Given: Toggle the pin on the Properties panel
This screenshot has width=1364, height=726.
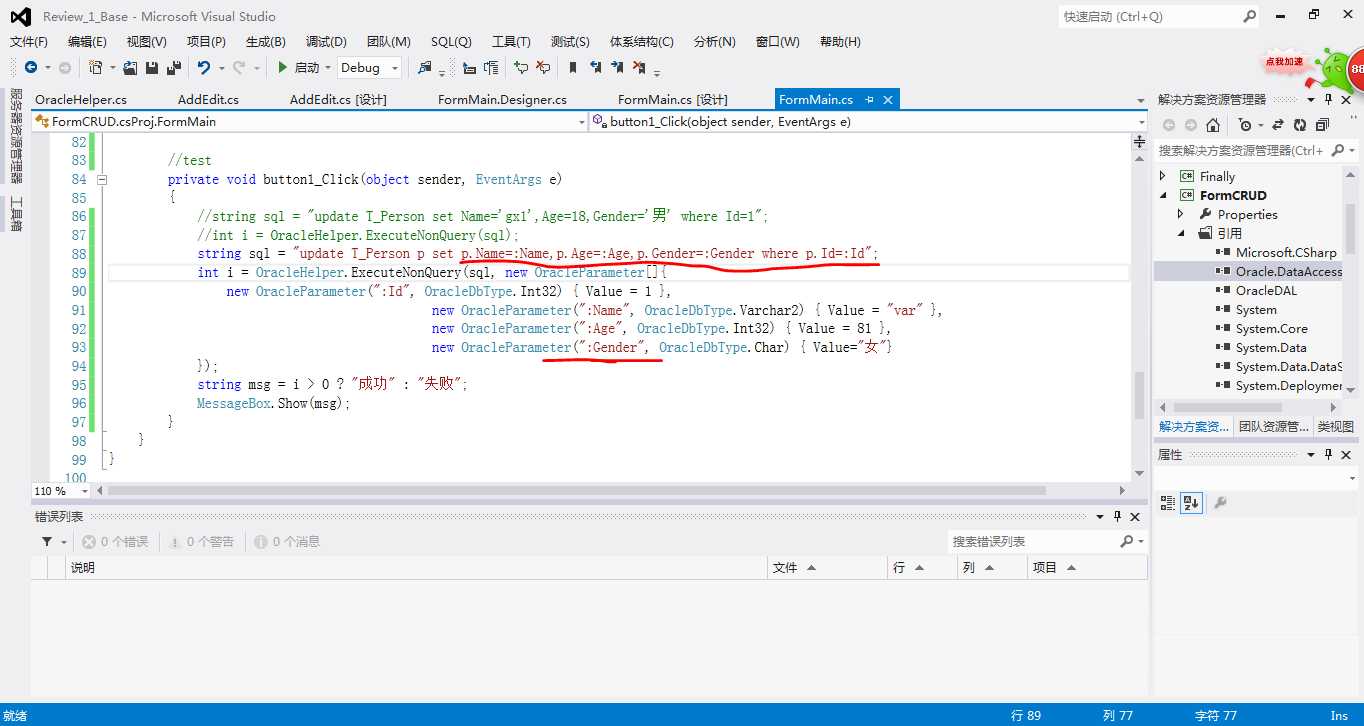Looking at the screenshot, I should [x=1328, y=454].
